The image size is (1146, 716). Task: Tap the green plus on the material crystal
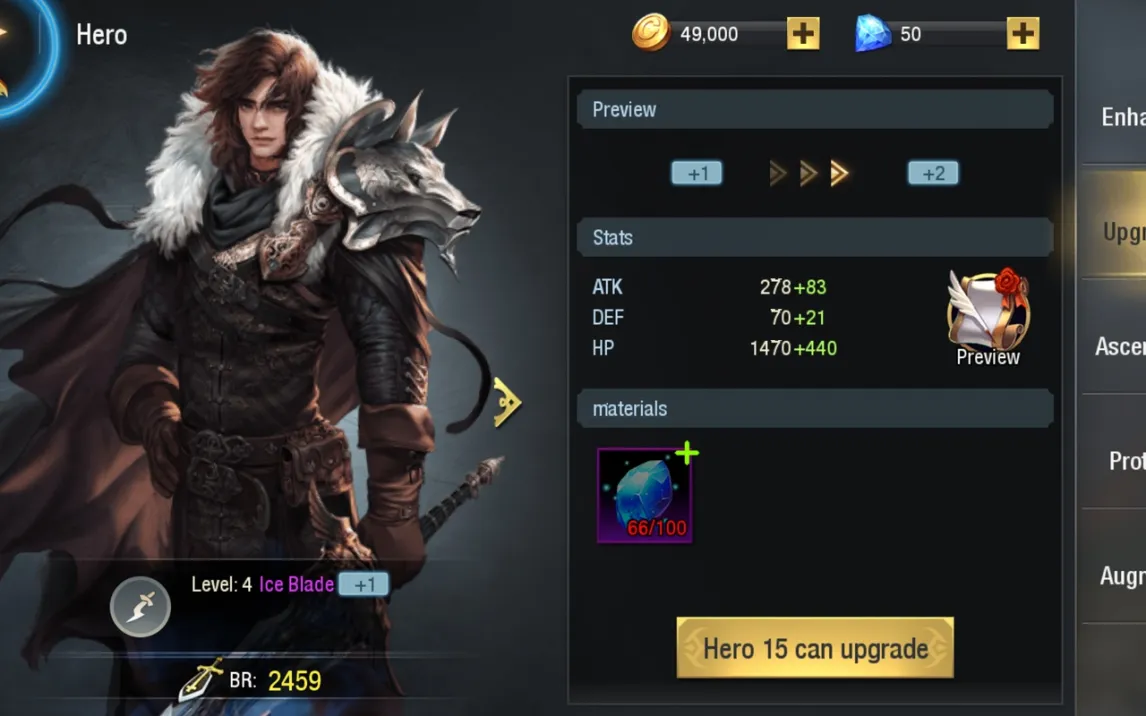point(686,454)
